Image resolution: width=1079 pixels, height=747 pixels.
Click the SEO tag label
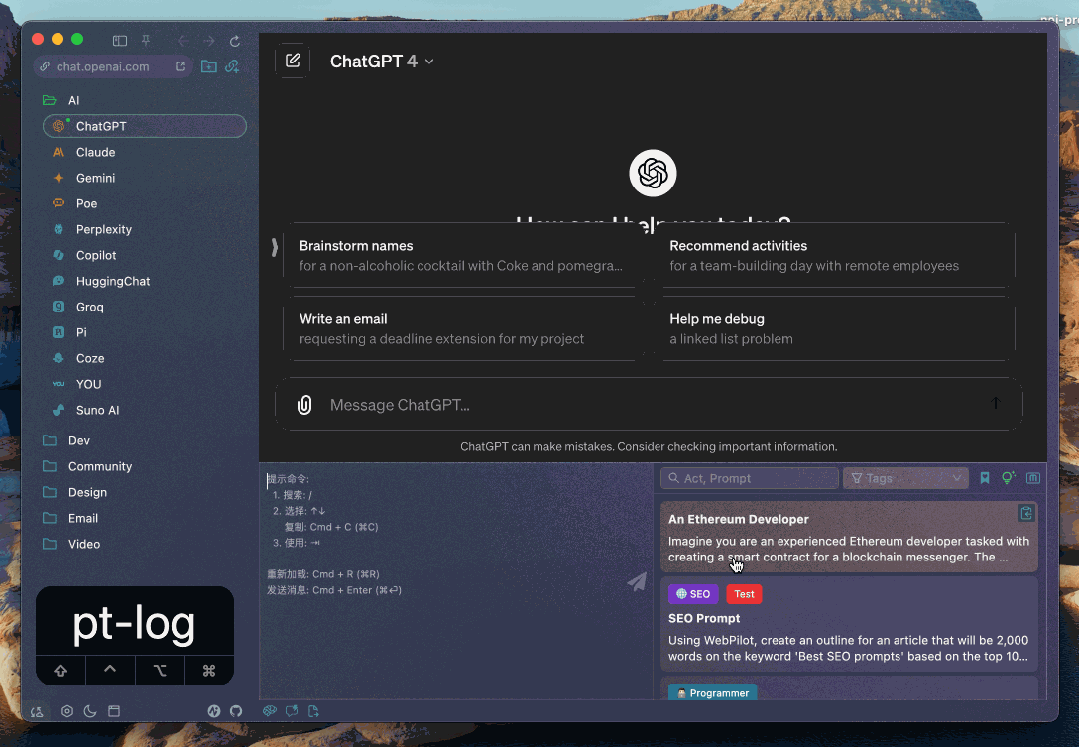pyautogui.click(x=693, y=594)
